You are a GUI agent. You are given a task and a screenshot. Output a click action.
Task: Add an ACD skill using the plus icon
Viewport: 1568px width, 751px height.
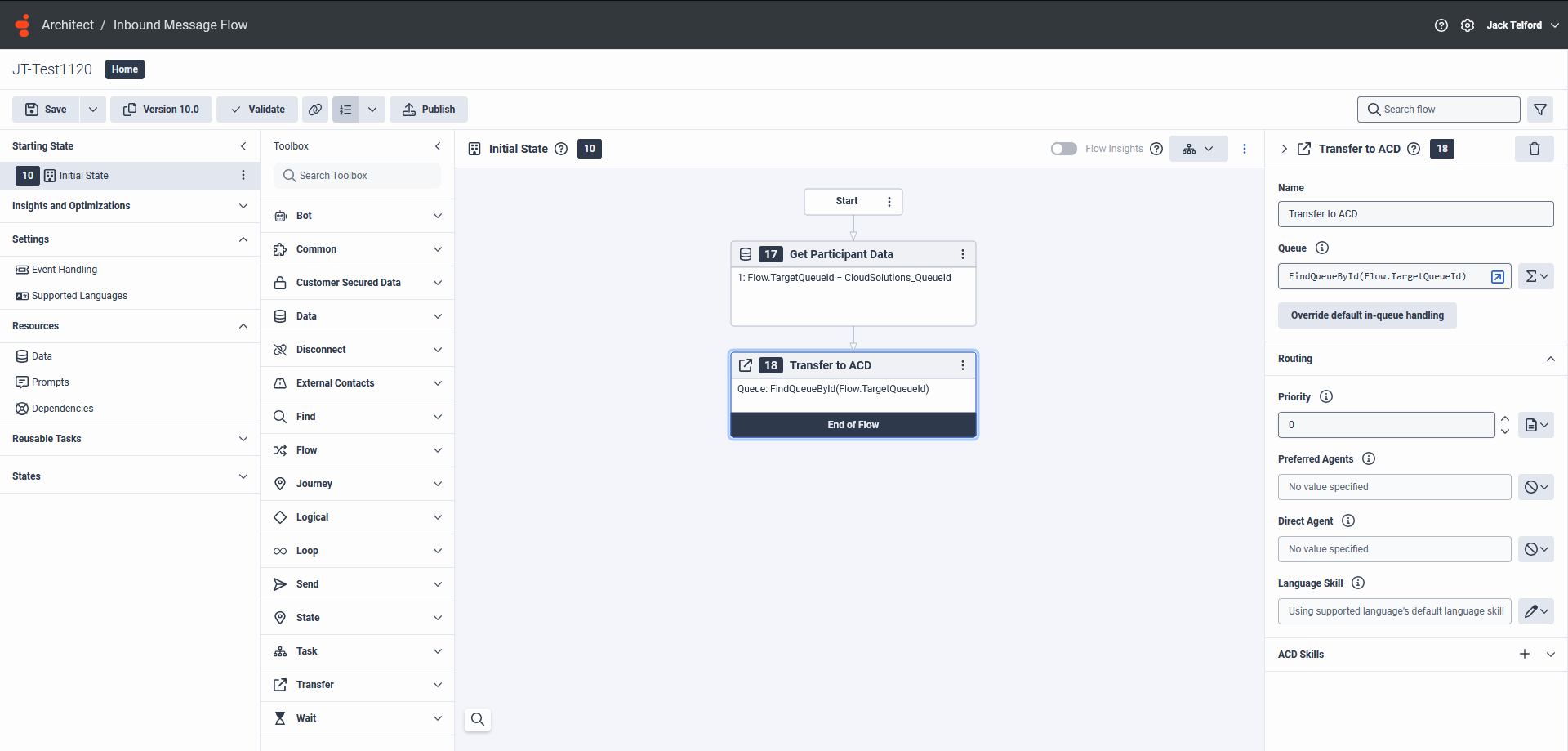pos(1525,654)
